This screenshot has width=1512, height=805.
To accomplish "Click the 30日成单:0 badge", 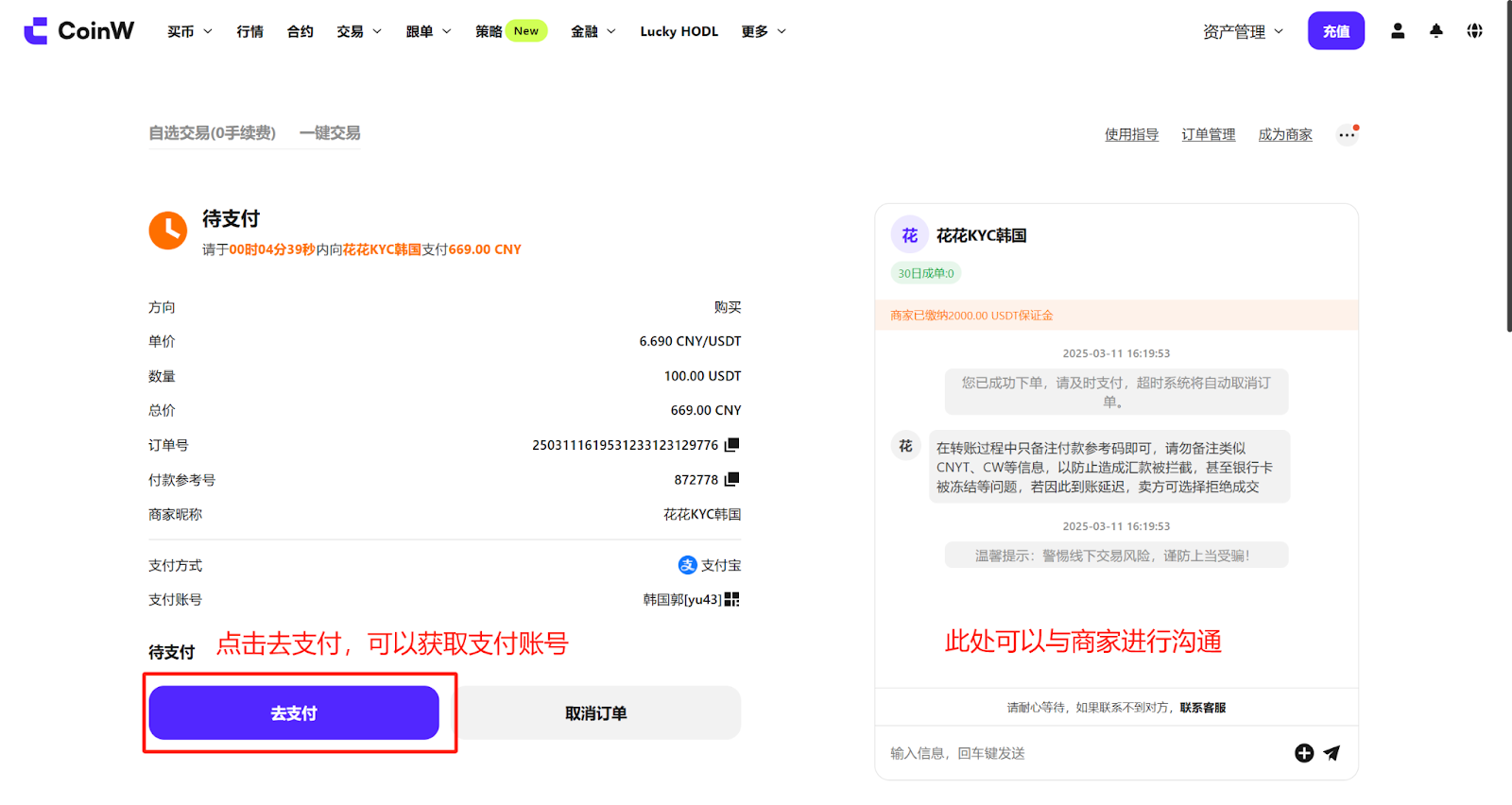I will (x=926, y=273).
